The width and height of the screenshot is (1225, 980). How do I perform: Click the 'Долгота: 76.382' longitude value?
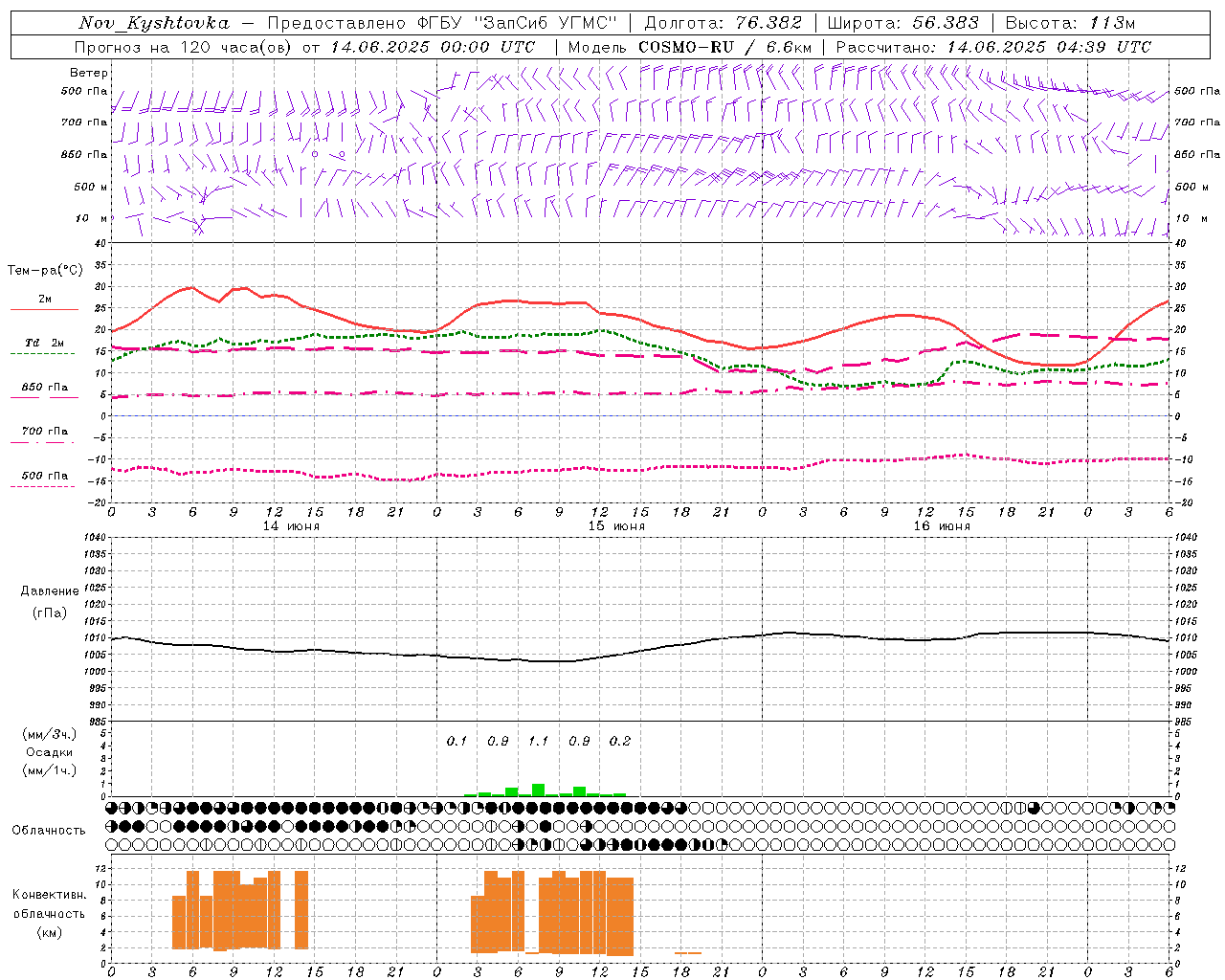point(724,23)
